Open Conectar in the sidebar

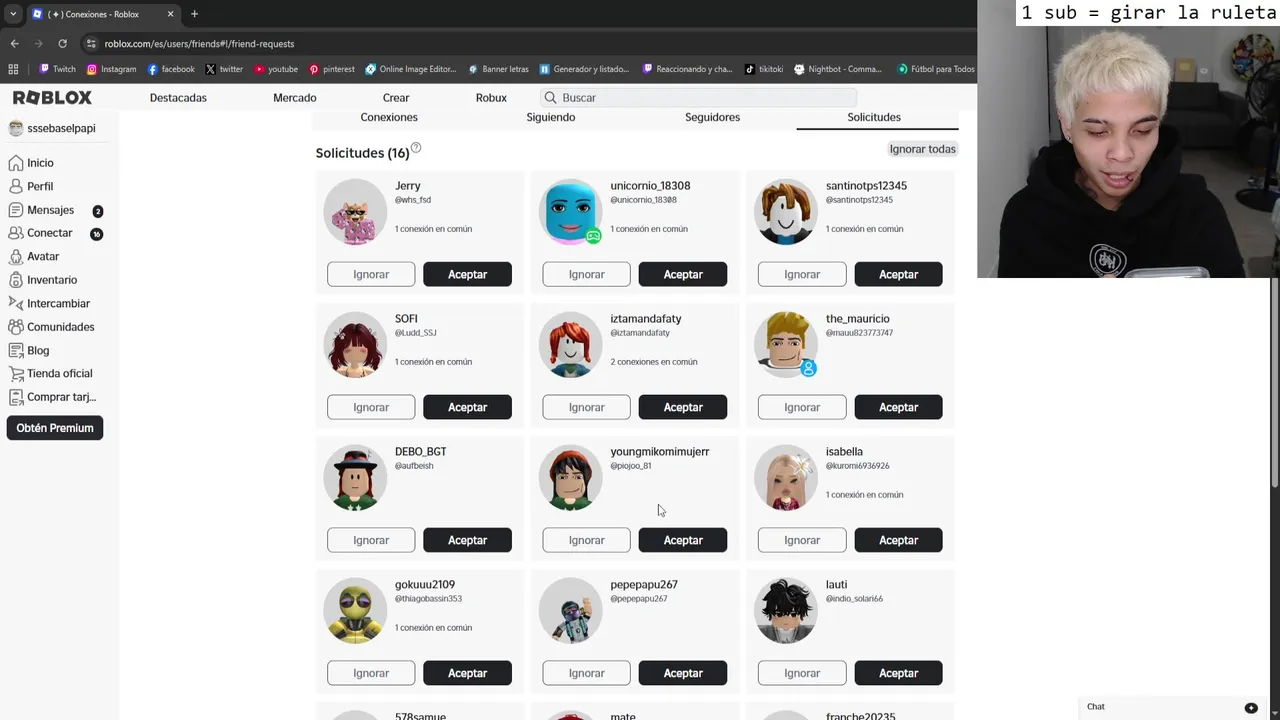tap(49, 233)
